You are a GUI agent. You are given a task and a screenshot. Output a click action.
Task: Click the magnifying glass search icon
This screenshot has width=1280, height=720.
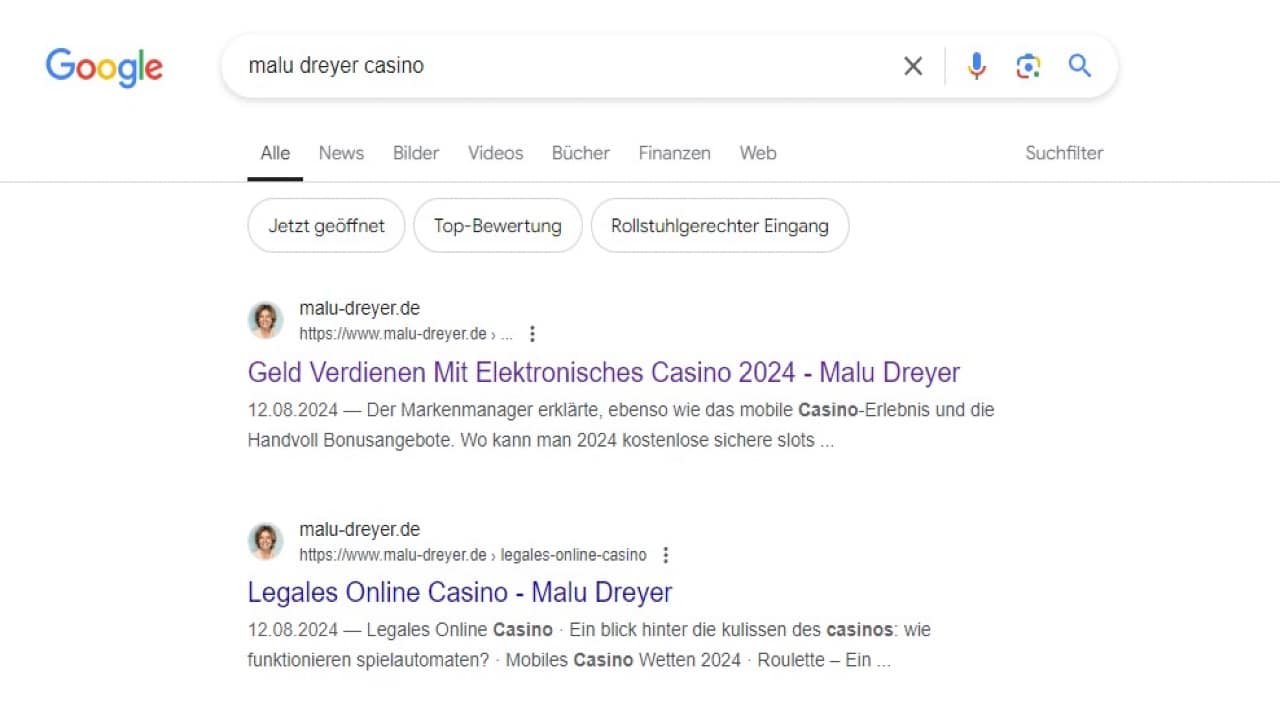point(1079,66)
